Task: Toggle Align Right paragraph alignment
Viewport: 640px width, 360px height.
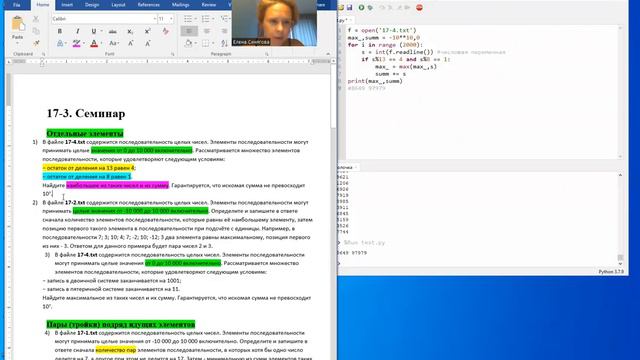Action: pyautogui.click(x=224, y=31)
